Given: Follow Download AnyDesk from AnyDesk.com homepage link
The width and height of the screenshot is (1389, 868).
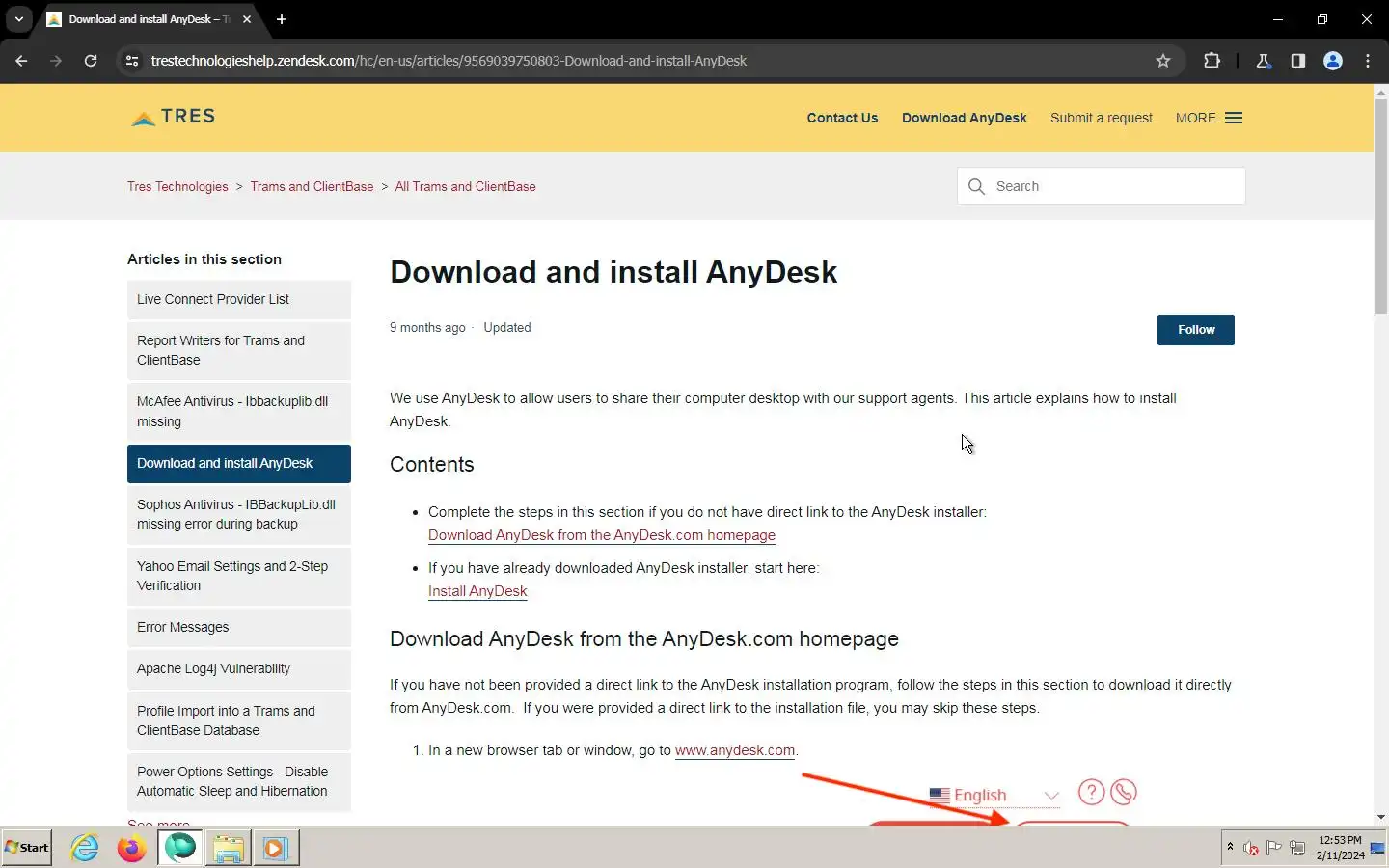Looking at the screenshot, I should pos(602,535).
